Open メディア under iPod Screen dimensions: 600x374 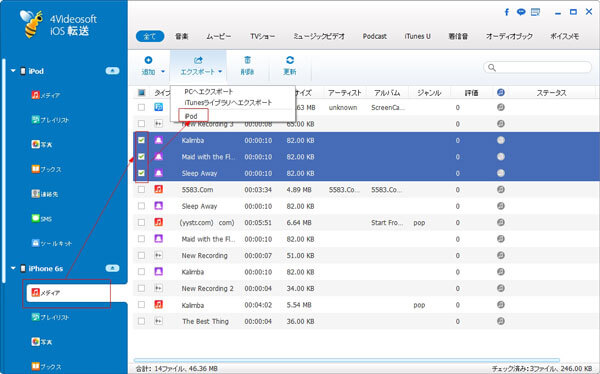[46, 95]
